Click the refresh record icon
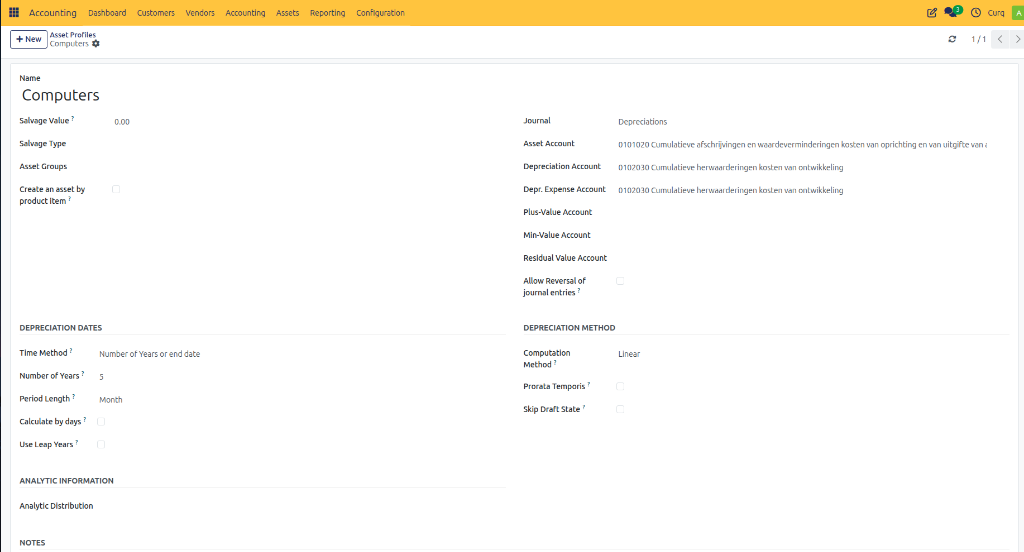Screen dimensions: 1024x552 click(x=952, y=39)
